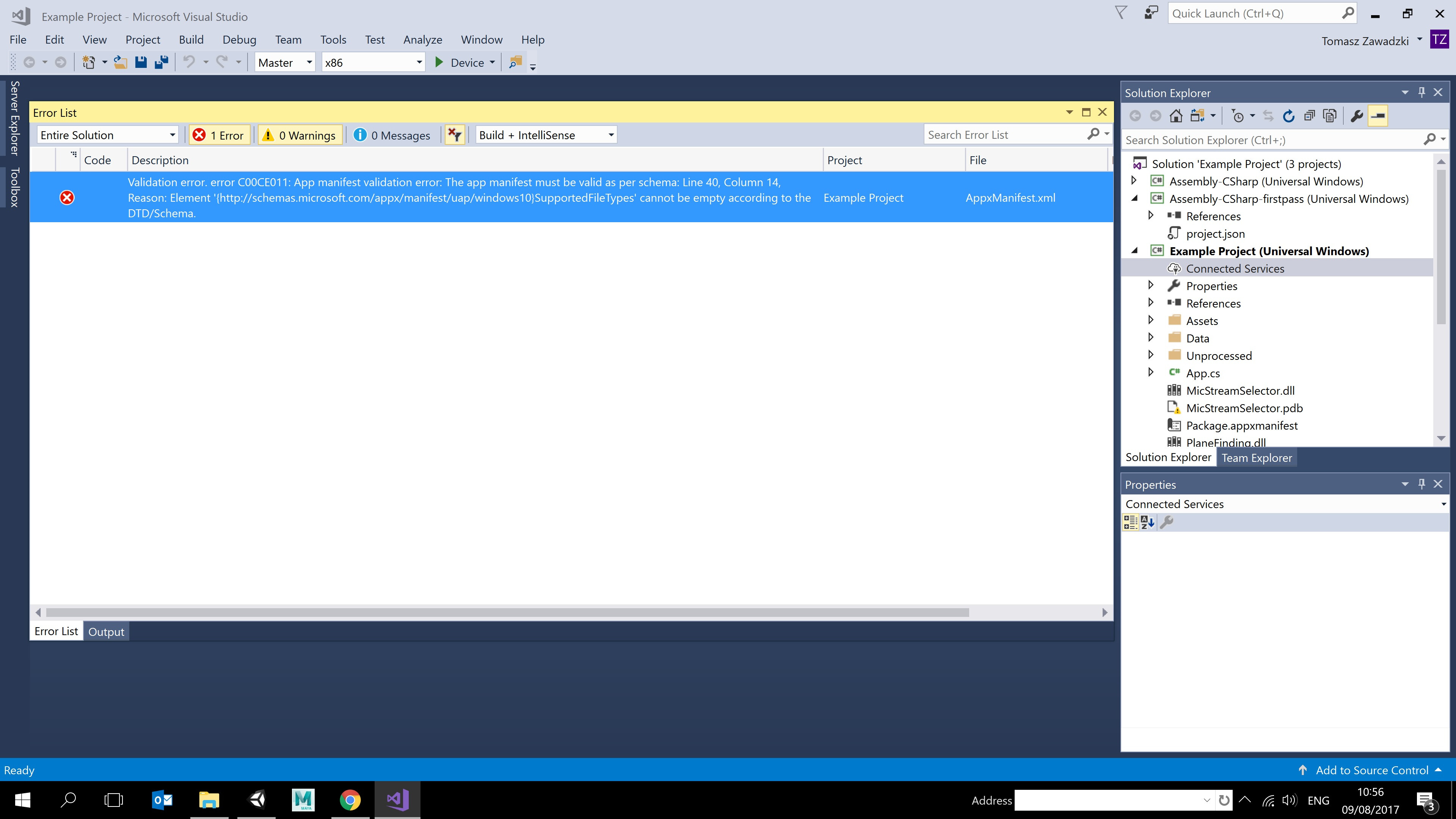Switch to the Output tab
Screen dimensions: 1456x819
pos(106,631)
